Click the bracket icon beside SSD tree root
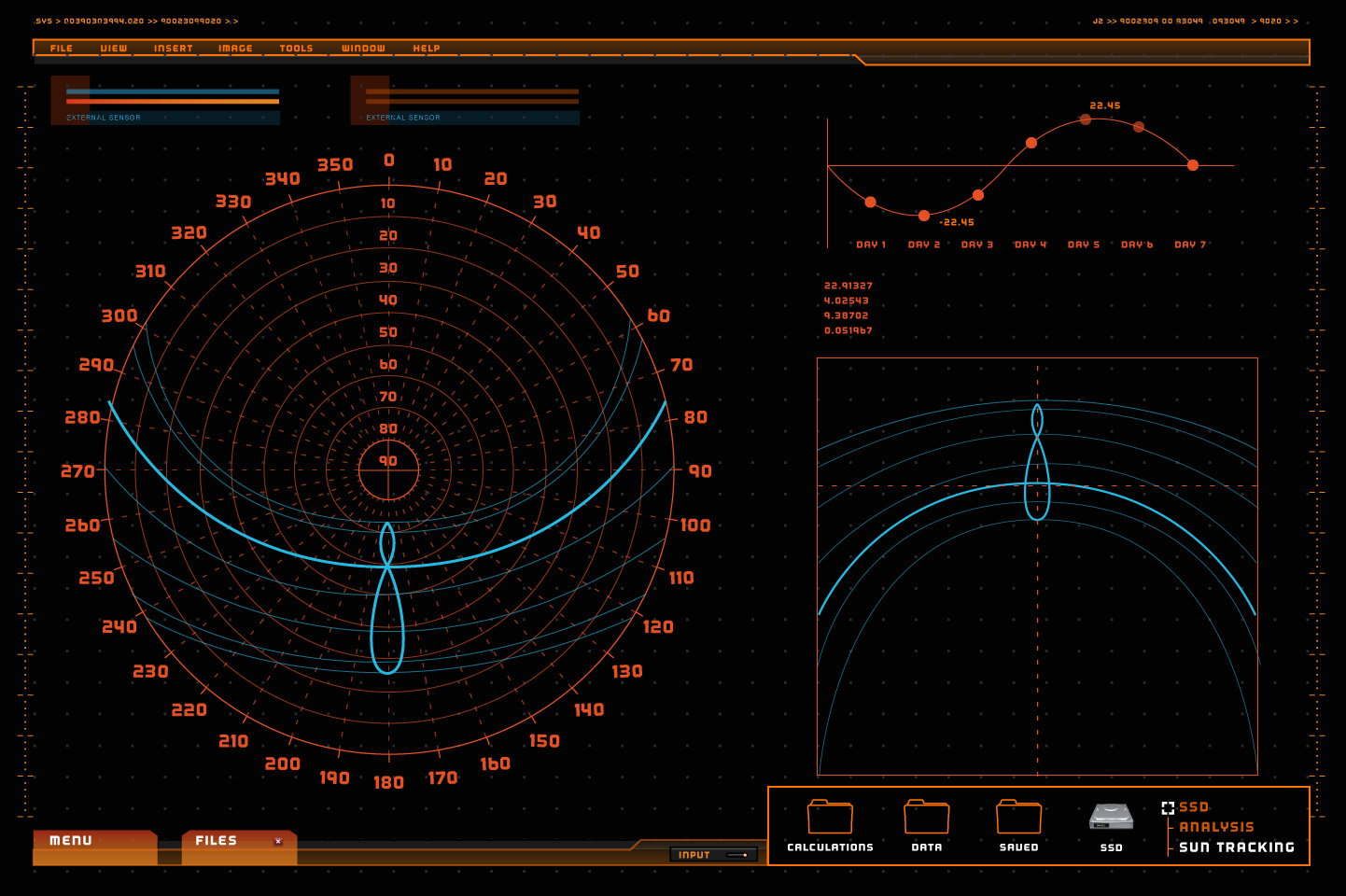Image resolution: width=1346 pixels, height=896 pixels. [1168, 807]
